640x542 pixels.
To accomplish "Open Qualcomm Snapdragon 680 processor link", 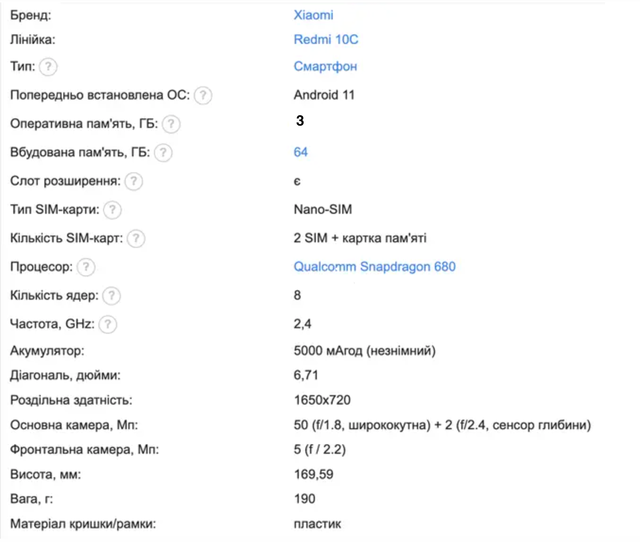I will (x=375, y=267).
